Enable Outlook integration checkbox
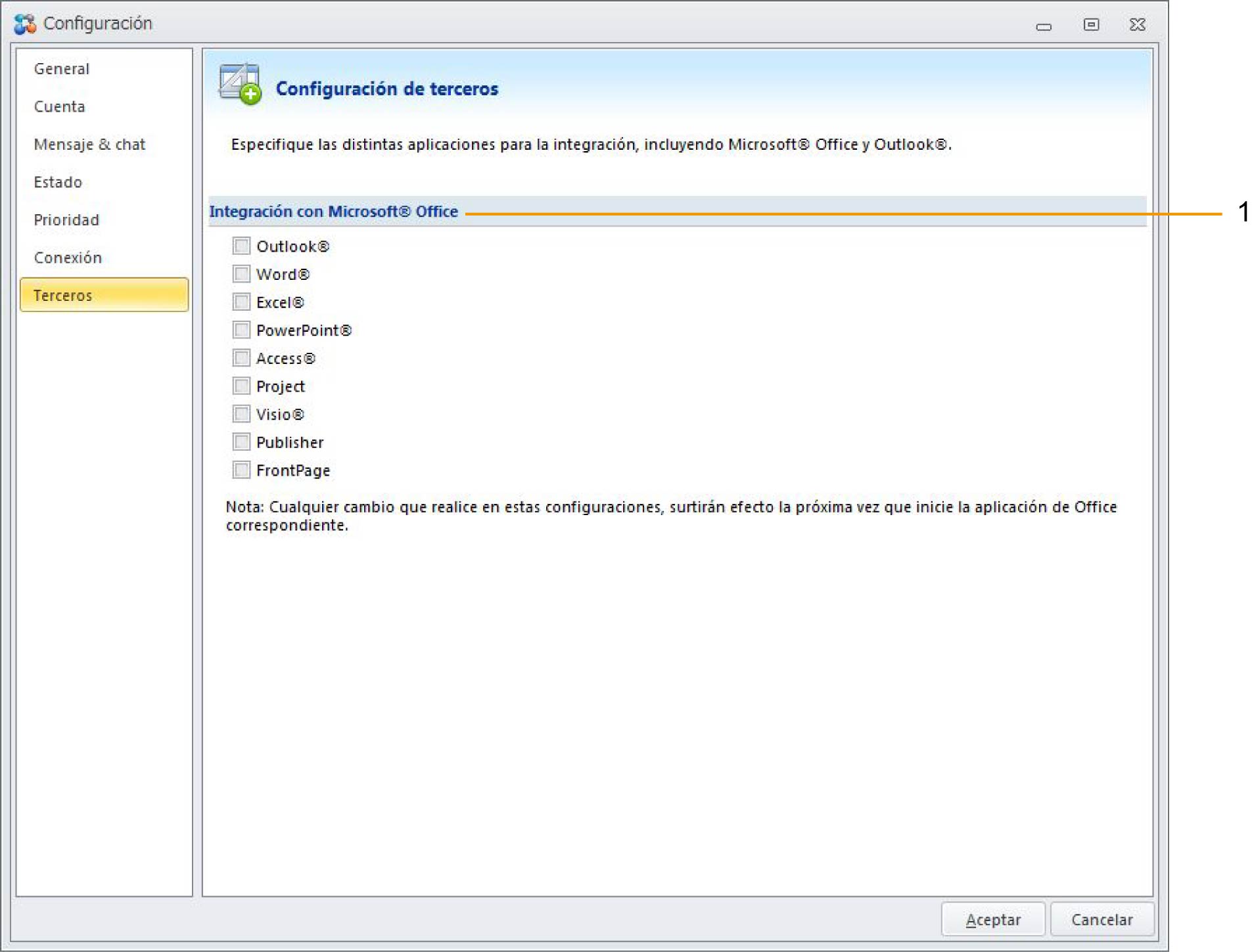 pos(241,246)
